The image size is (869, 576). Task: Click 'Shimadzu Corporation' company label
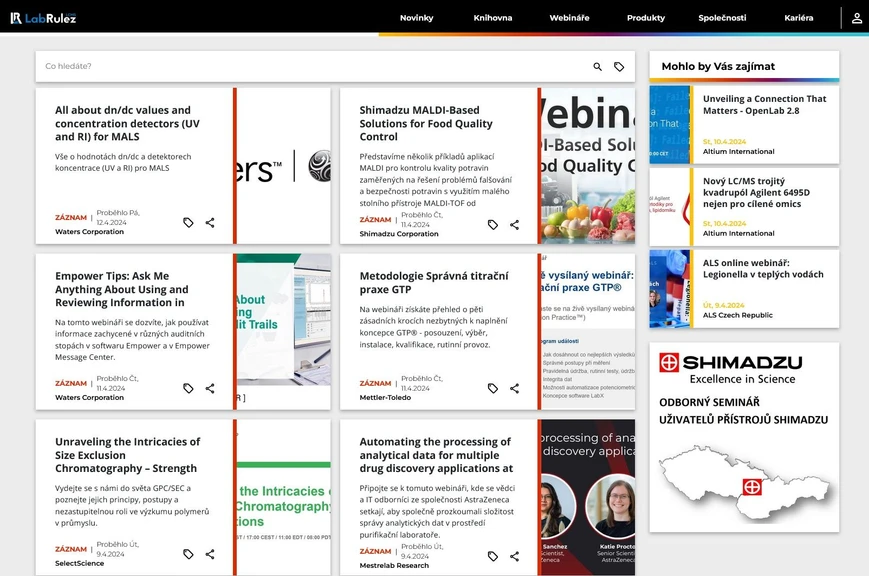coord(398,234)
